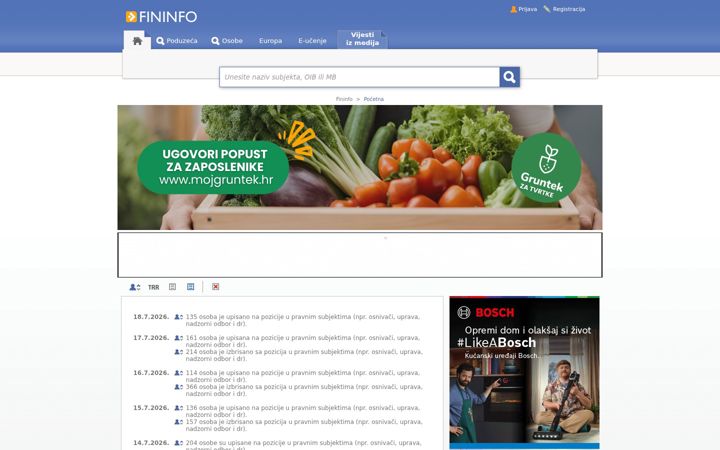Open '135 osoba je upisano' entry

click(x=303, y=320)
